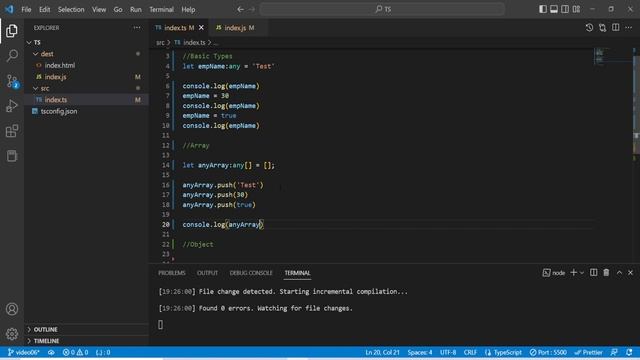Click the src breadcrumb
Viewport: 640px width, 360px height.
pos(160,42)
